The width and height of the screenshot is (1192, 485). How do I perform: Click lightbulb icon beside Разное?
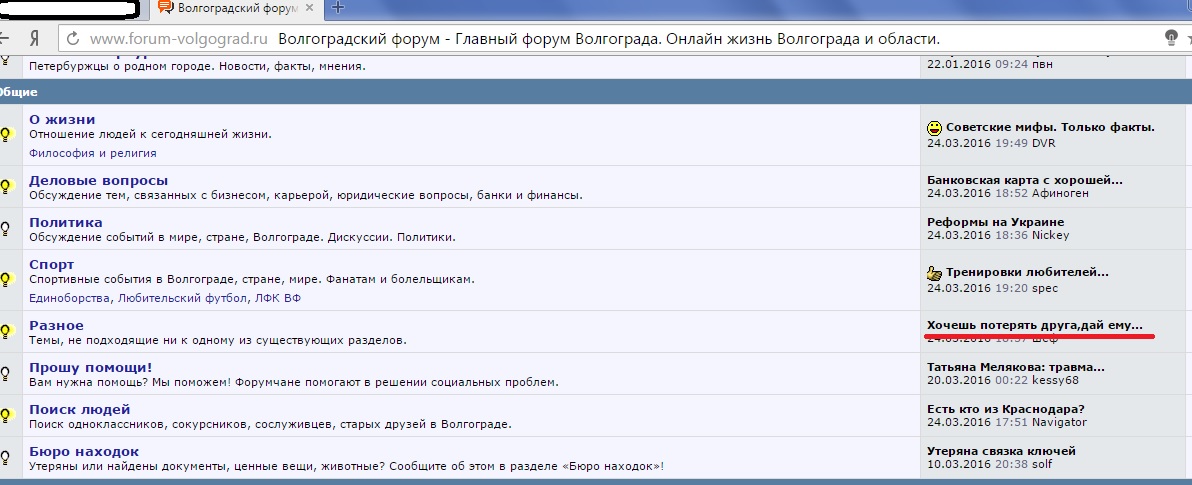pos(6,331)
